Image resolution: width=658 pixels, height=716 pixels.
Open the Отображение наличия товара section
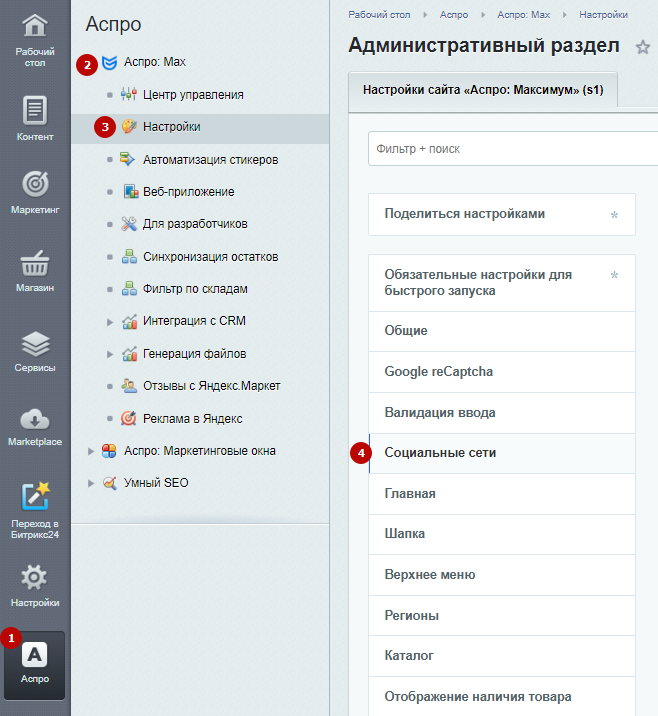[x=502, y=696]
